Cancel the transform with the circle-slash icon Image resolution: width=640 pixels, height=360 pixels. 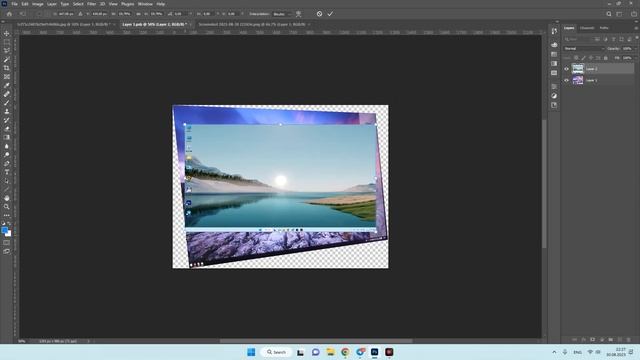click(319, 14)
